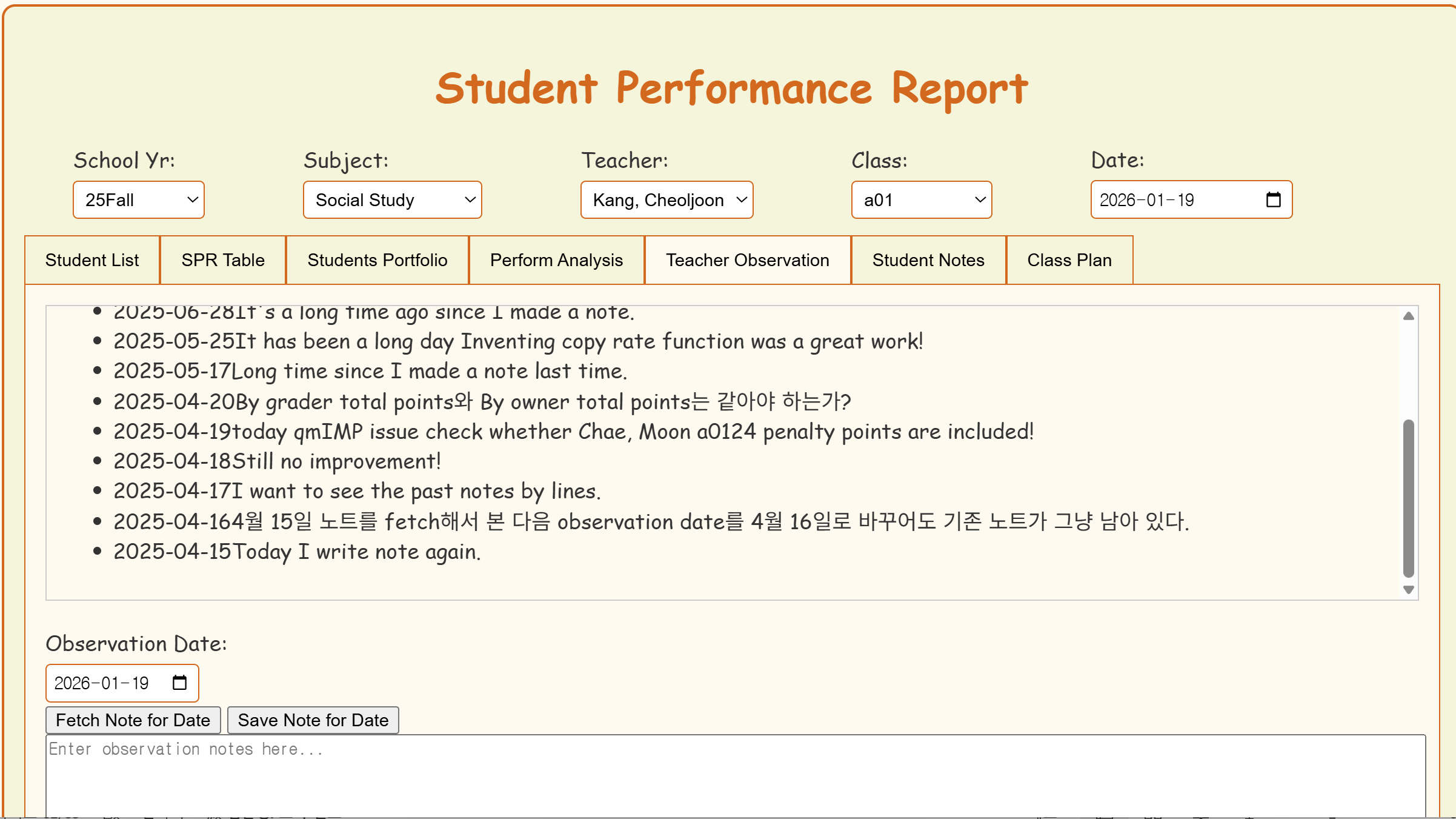Switch to the Class Plan tab
This screenshot has height=819, width=1456.
[x=1069, y=260]
